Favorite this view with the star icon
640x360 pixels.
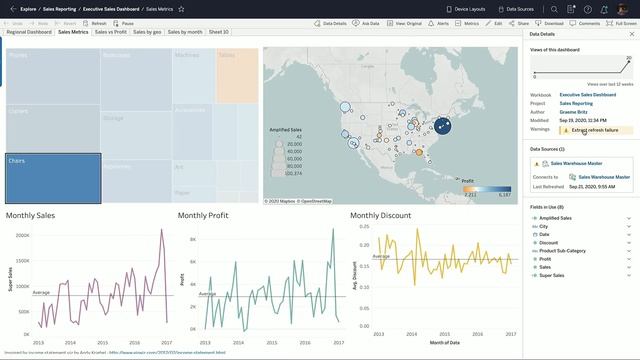pos(181,9)
